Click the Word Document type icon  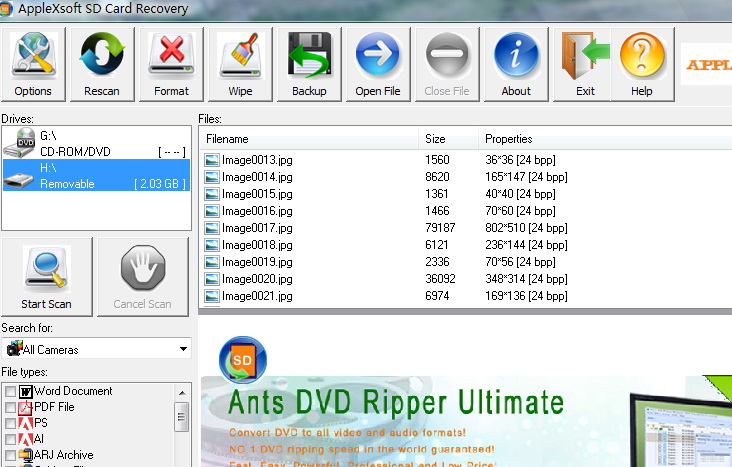[x=25, y=391]
